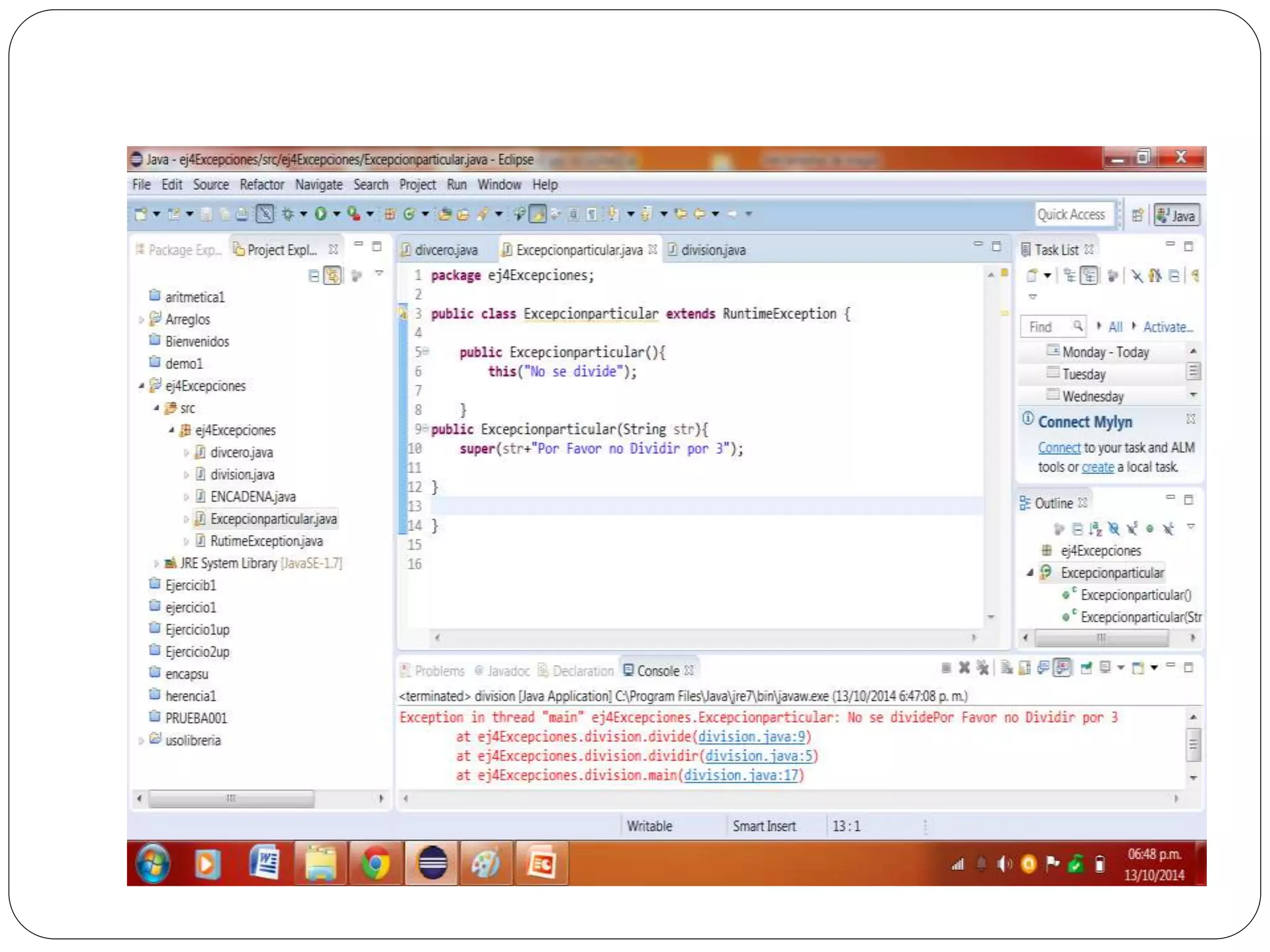Open the Run button dropdown arrow
The image size is (1270, 952).
pos(337,214)
